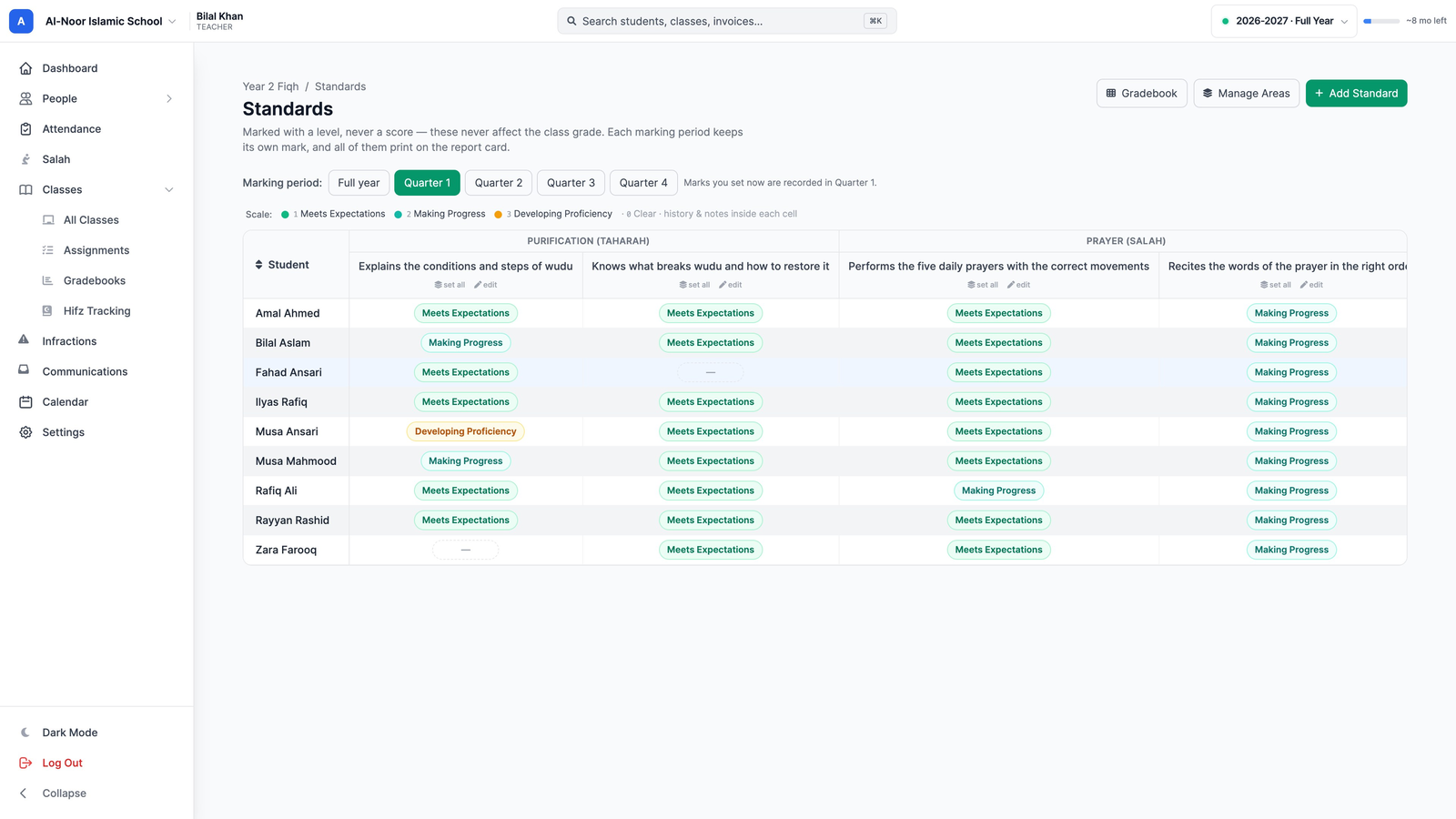Collapse the Classes submenu chevron
Screen dimensions: 1456x819
[x=169, y=189]
